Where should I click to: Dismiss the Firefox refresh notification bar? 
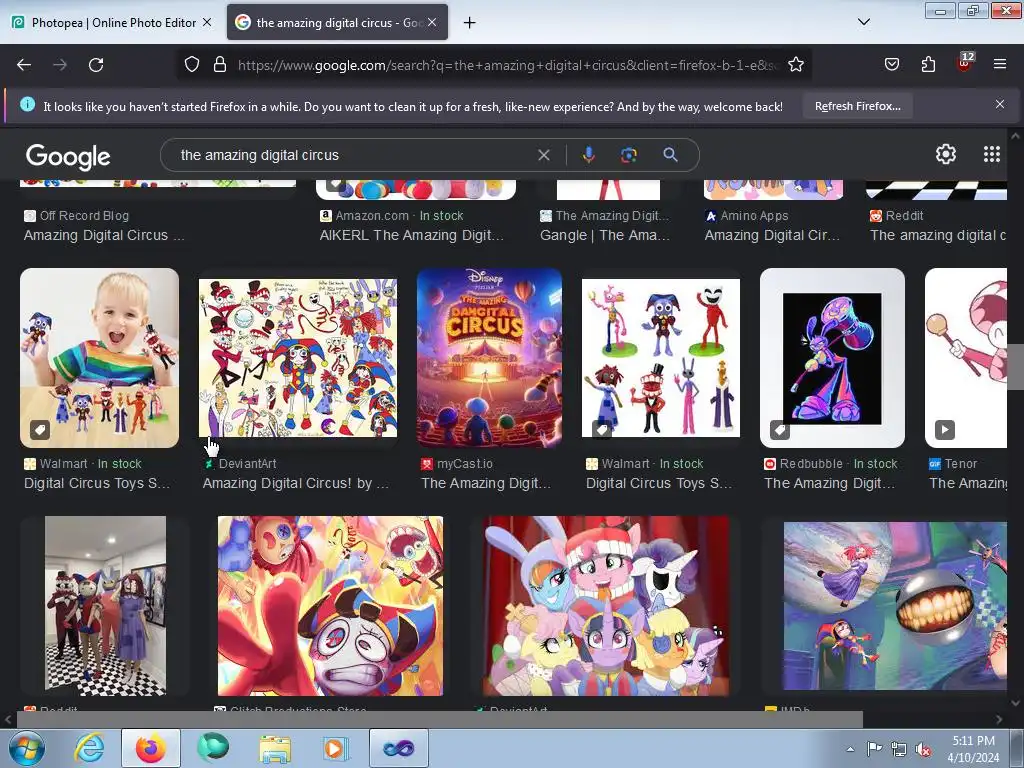(x=999, y=104)
